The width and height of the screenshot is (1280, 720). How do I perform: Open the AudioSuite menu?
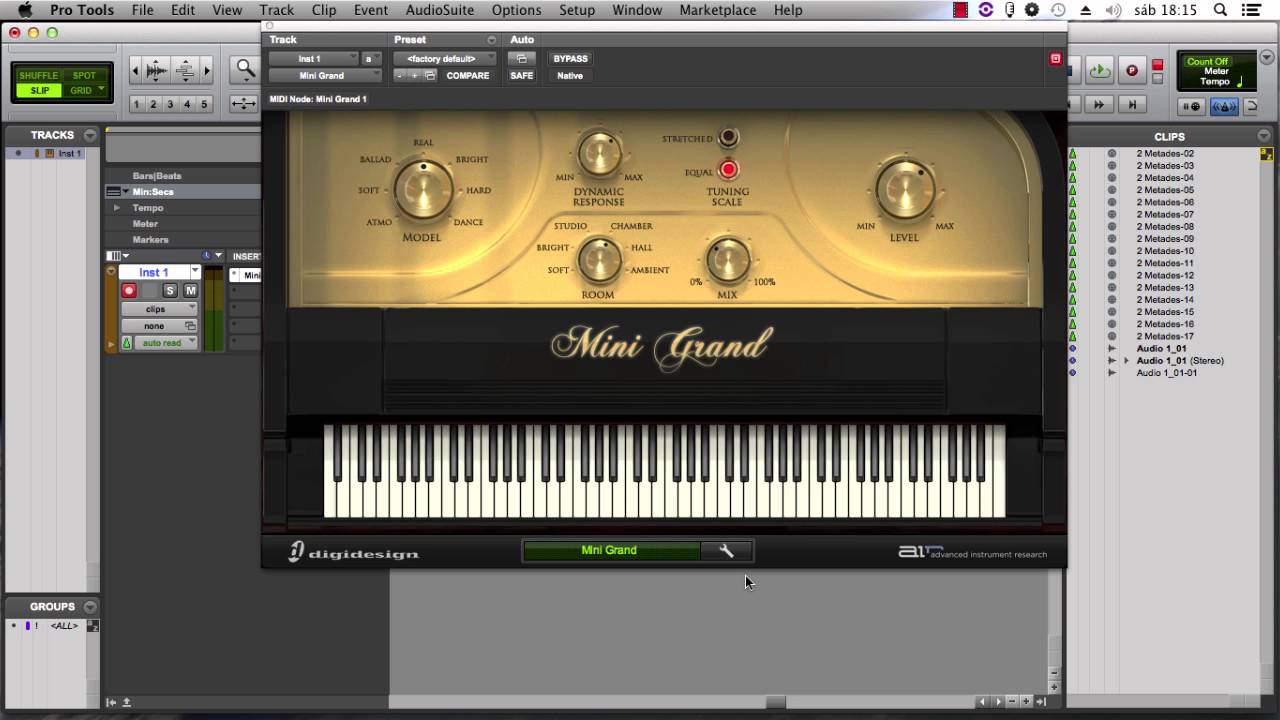coord(439,10)
